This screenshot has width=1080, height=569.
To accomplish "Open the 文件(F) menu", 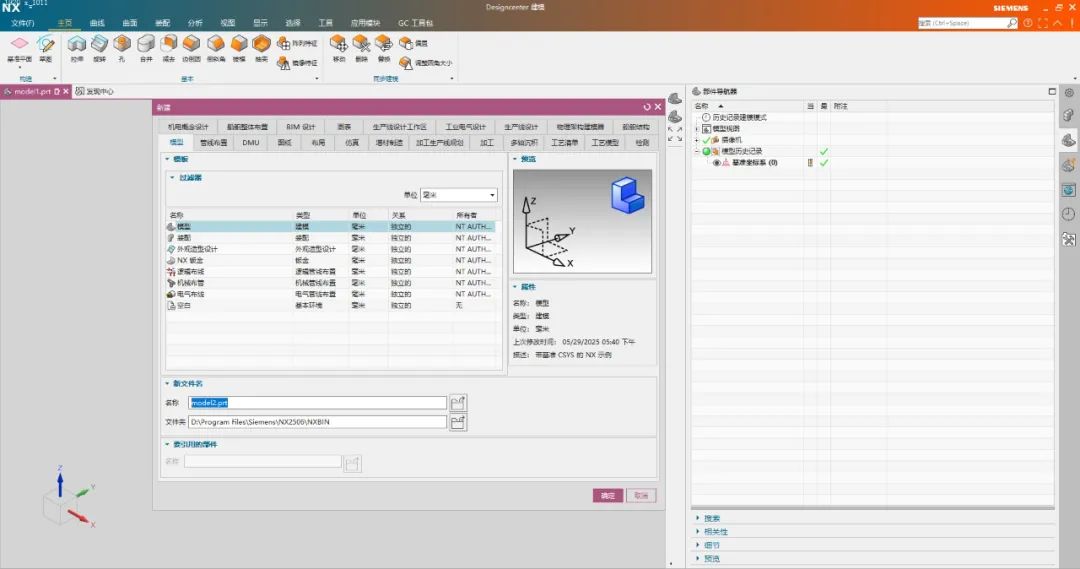I will 23,23.
